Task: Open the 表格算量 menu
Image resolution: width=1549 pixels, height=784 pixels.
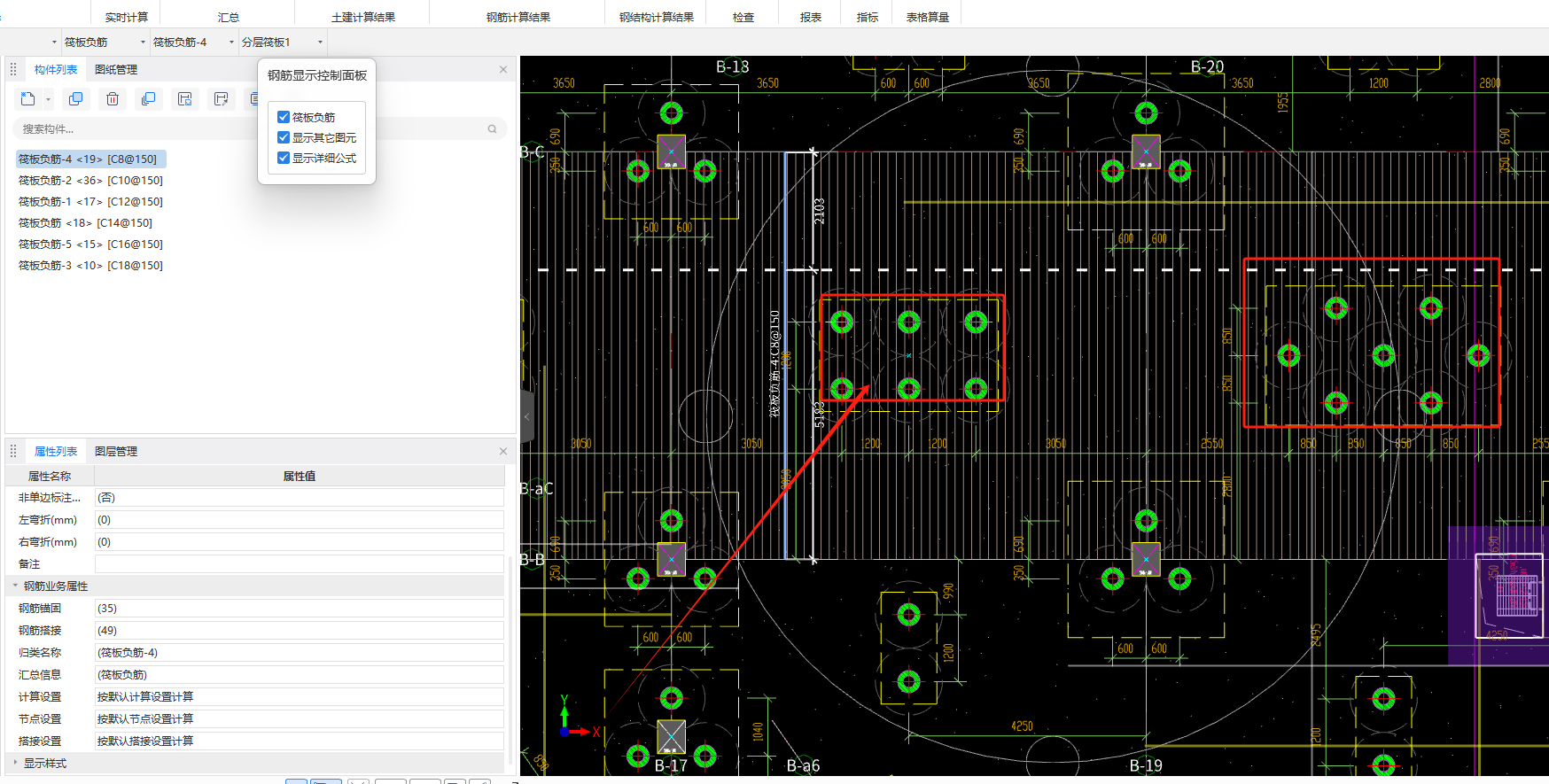Action: [x=927, y=17]
